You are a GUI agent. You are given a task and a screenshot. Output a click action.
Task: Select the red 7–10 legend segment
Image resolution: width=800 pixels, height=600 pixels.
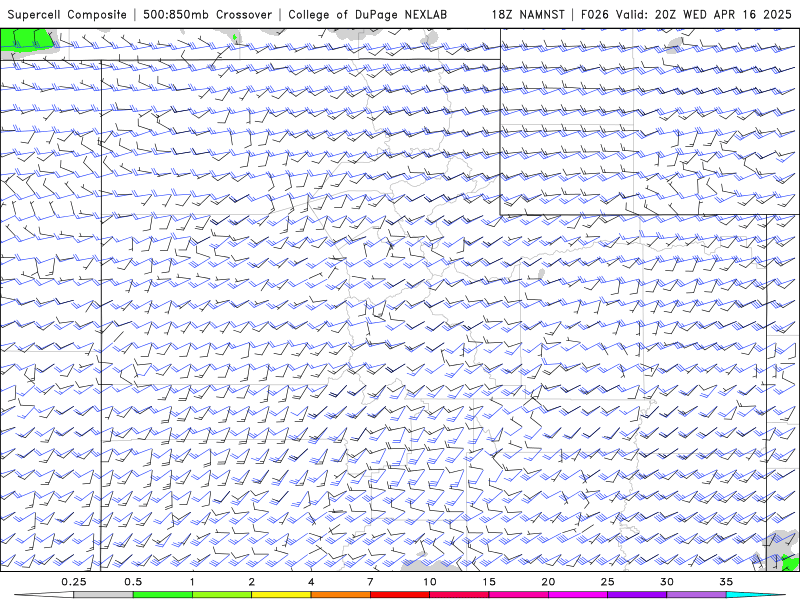(400, 595)
